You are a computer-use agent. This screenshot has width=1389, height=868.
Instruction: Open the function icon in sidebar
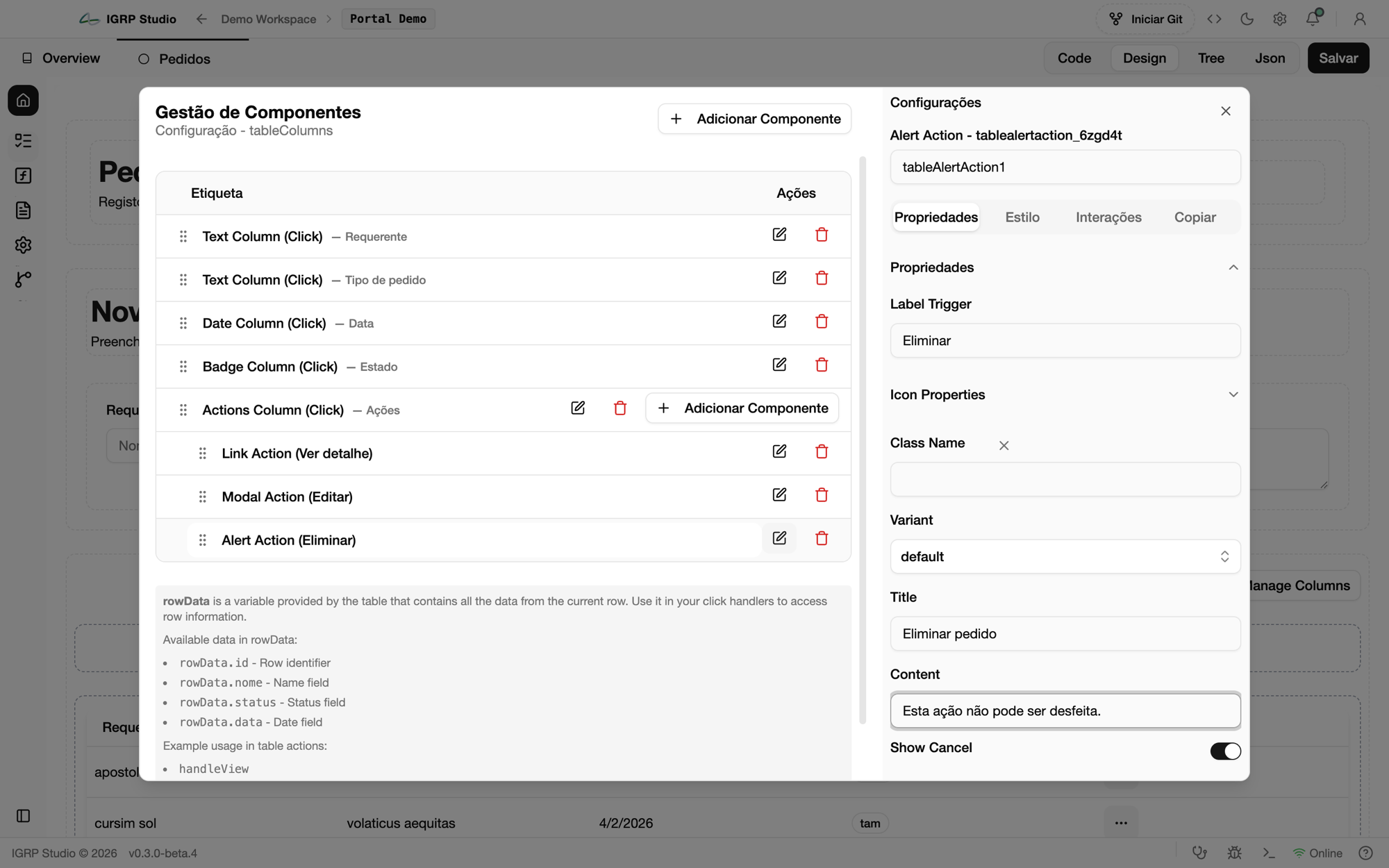coord(23,176)
